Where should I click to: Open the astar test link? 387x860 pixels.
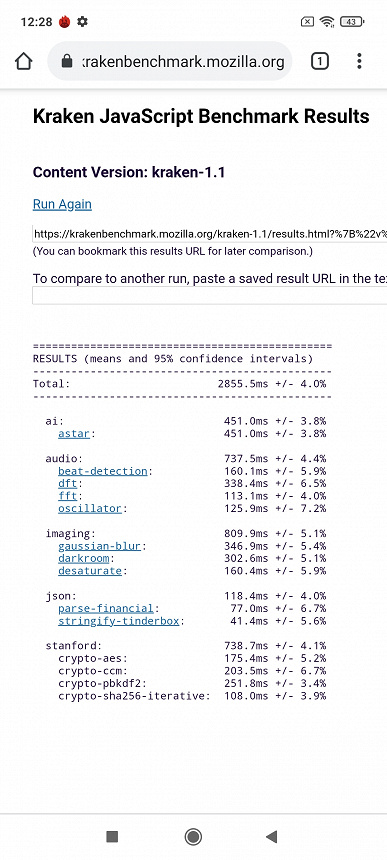73,434
